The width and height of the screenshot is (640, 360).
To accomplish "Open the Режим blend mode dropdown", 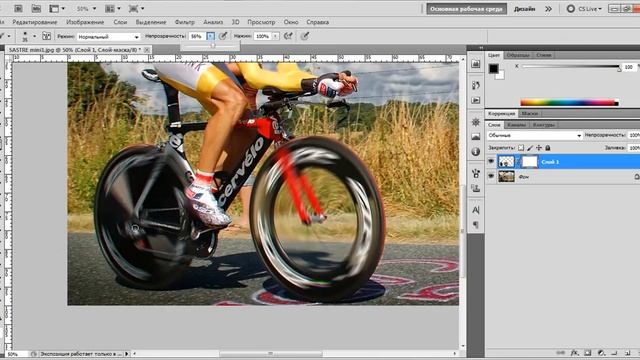I will point(108,37).
